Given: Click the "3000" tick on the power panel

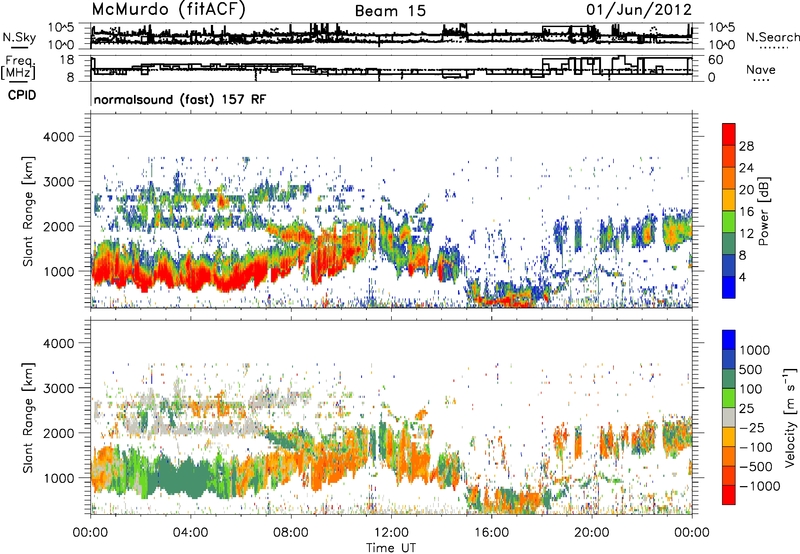Looking at the screenshot, I should (x=58, y=182).
